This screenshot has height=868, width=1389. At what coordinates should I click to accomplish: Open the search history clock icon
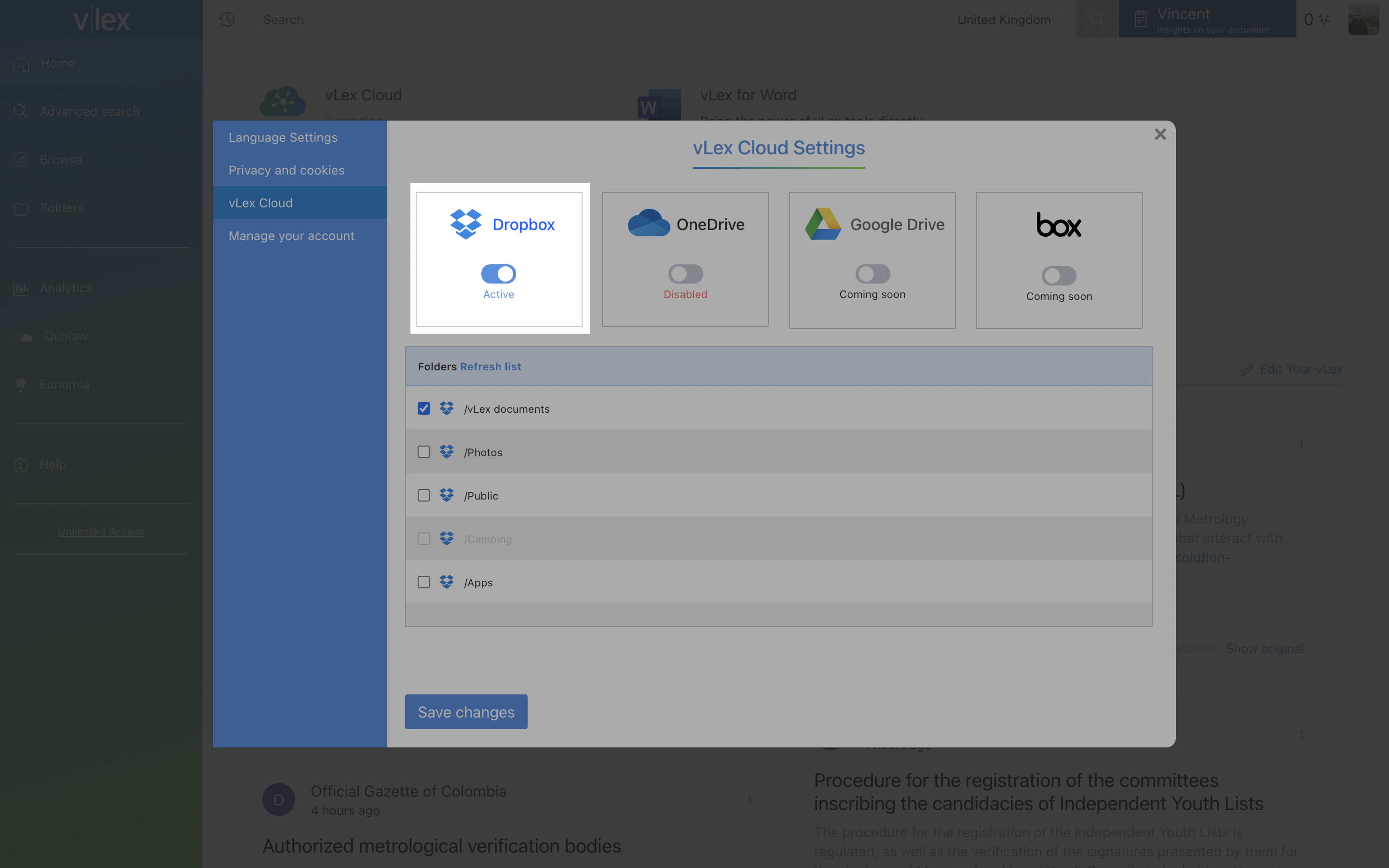(x=227, y=19)
